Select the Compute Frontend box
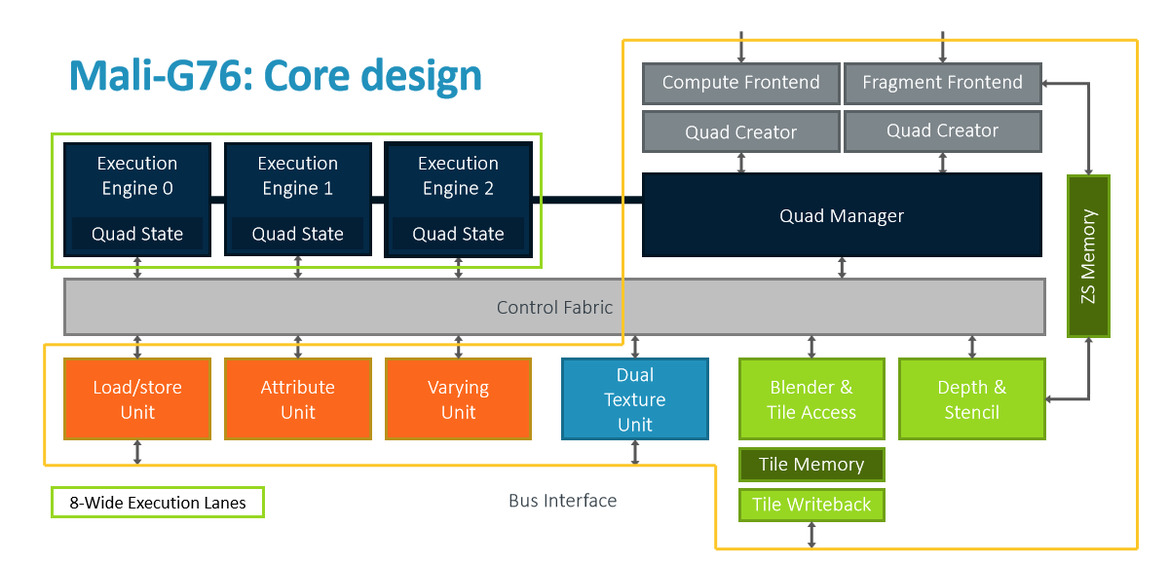Viewport: 1169px width, 565px height. tap(741, 83)
